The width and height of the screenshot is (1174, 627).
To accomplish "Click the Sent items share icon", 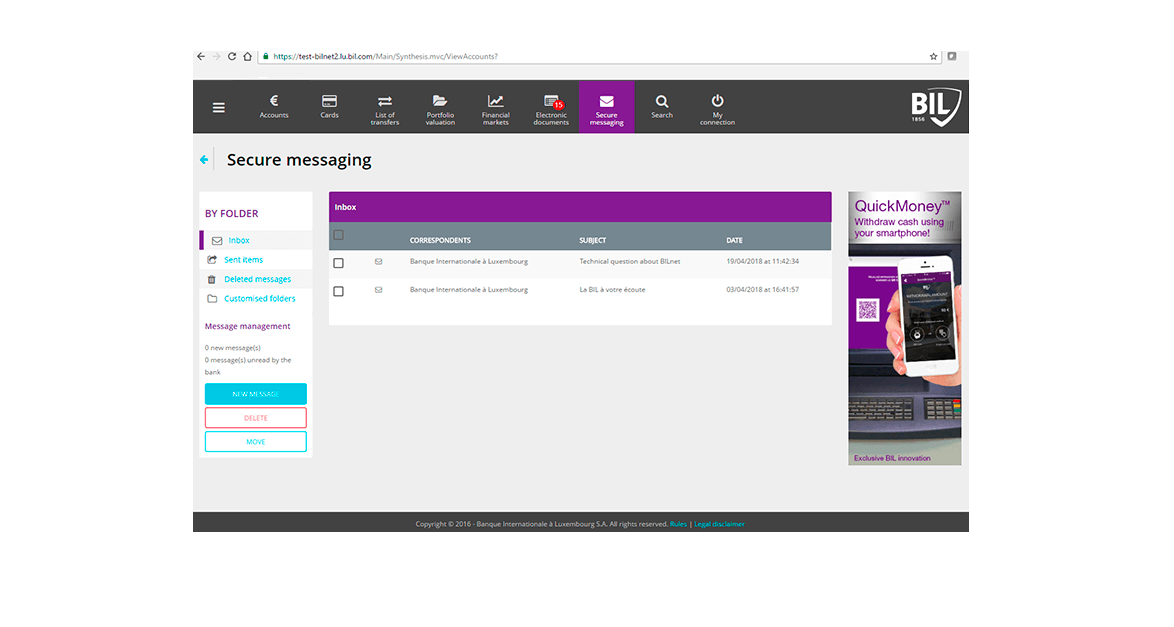I will 212,260.
